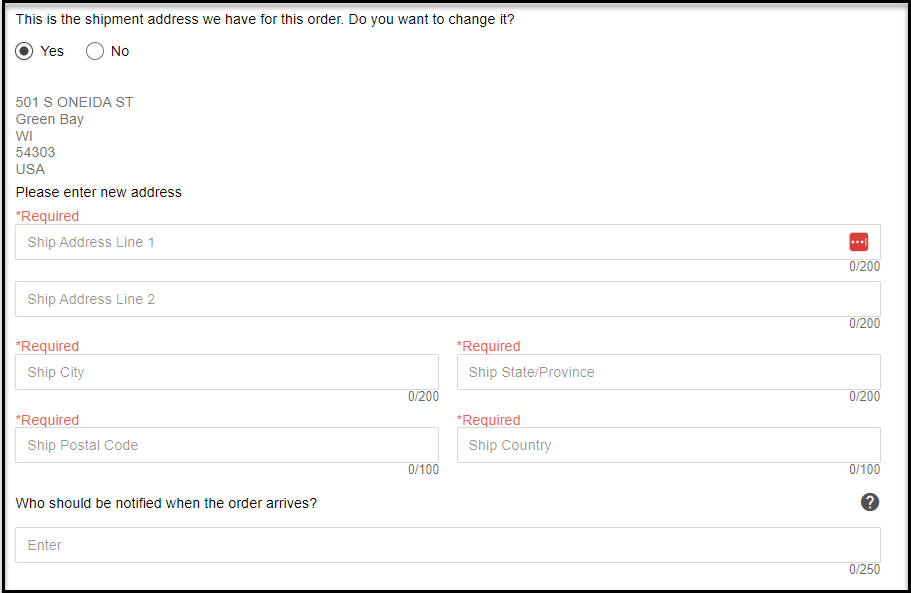This screenshot has width=911, height=593.
Task: Click into Ship Address Line 2 field
Action: [447, 299]
